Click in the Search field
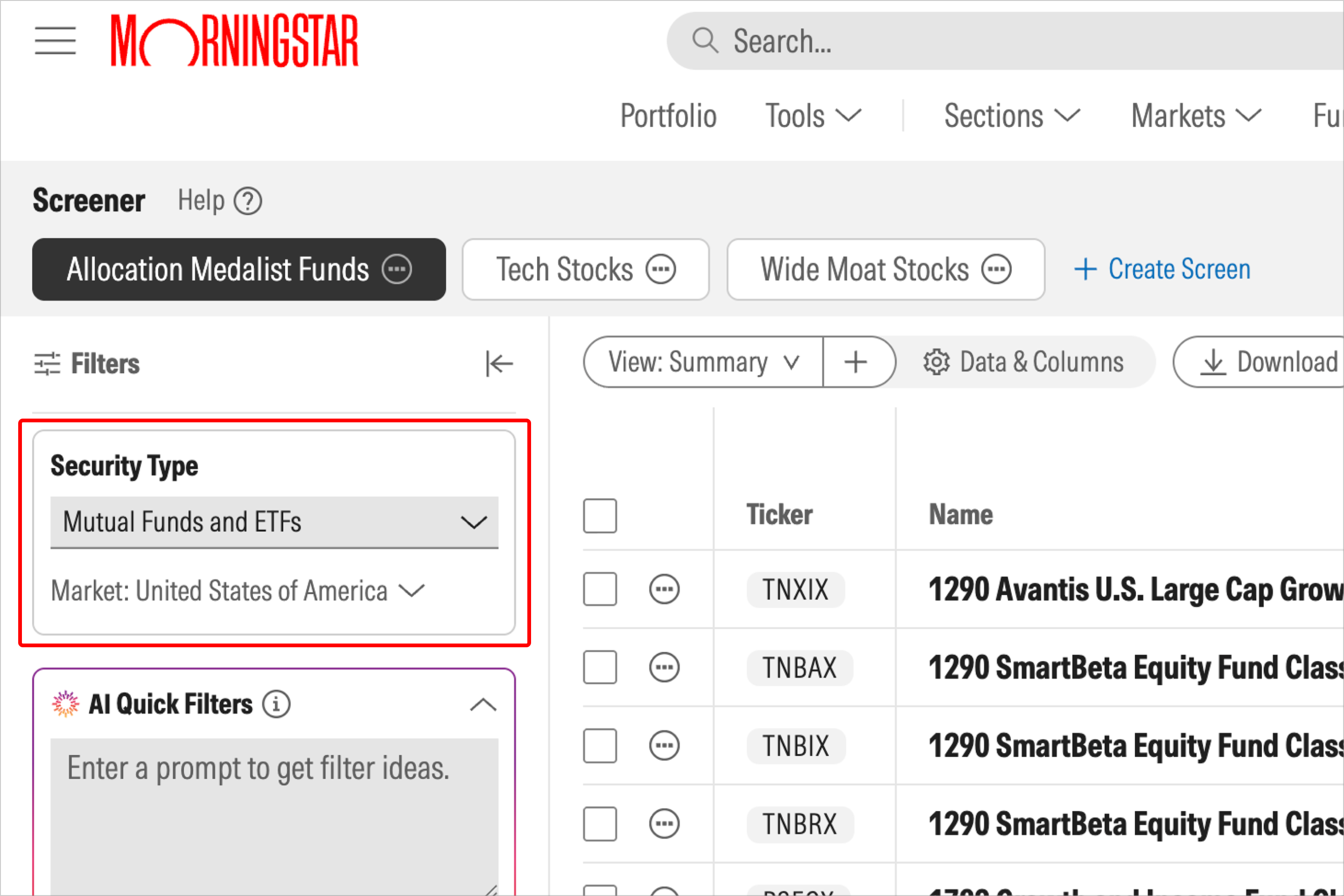Viewport: 1344px width, 896px height. point(1006,41)
